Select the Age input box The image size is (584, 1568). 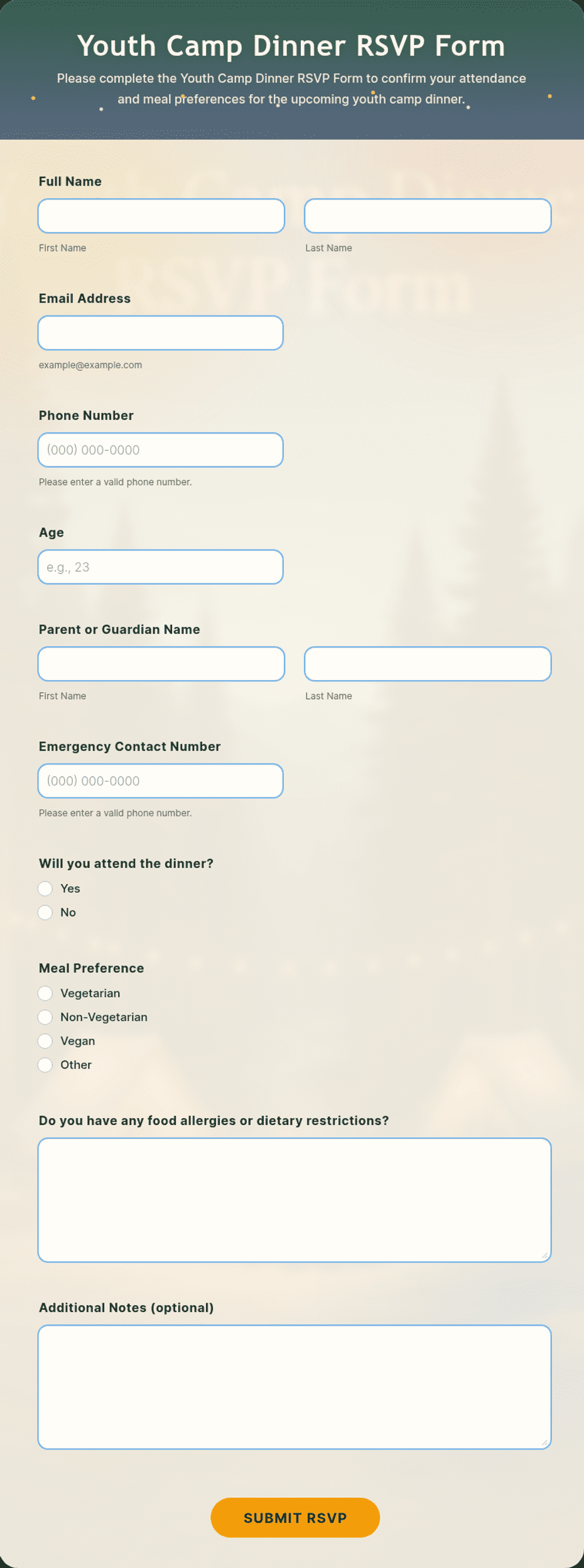tap(161, 567)
